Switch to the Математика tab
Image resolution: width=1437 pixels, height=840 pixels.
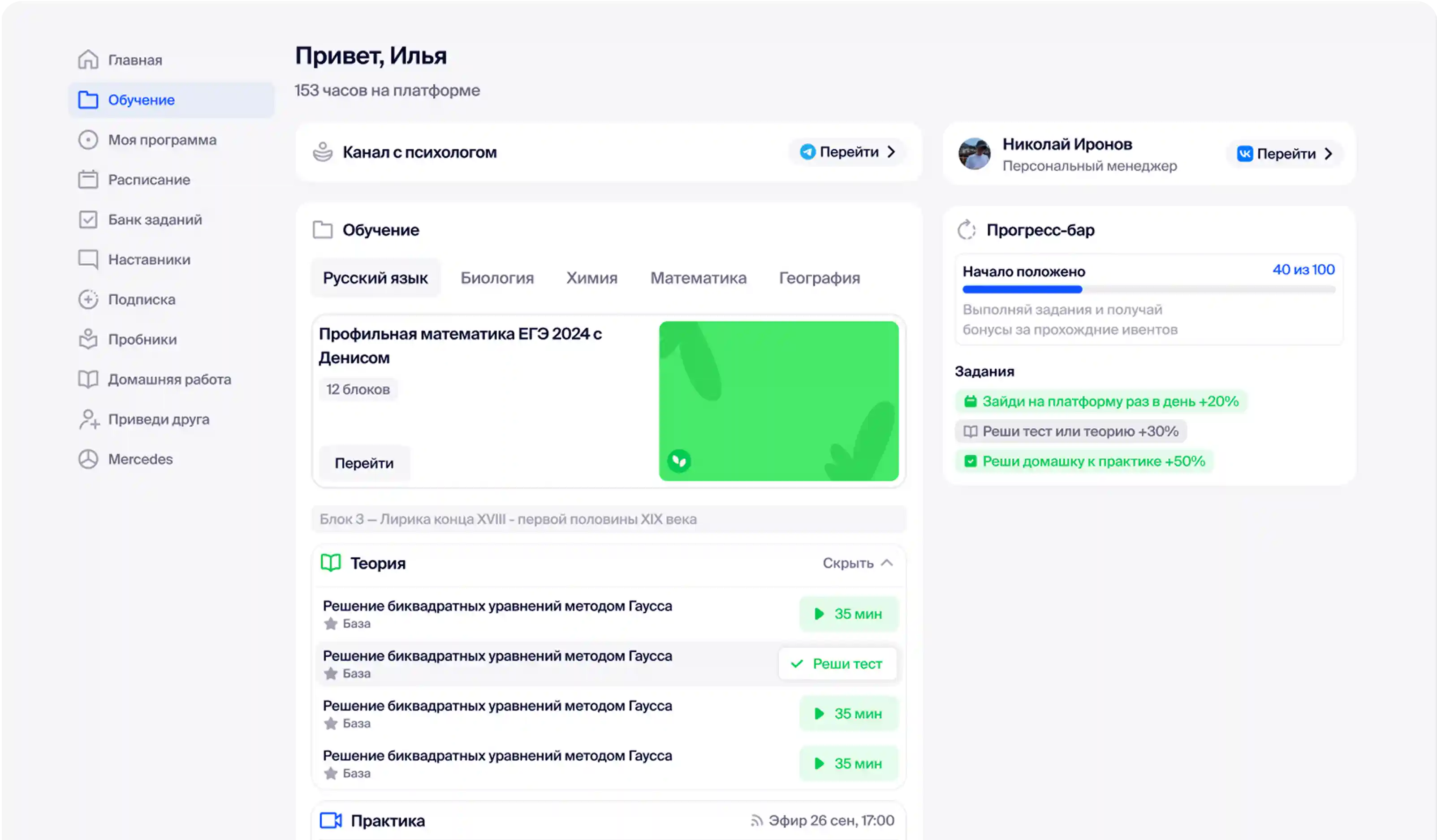698,278
